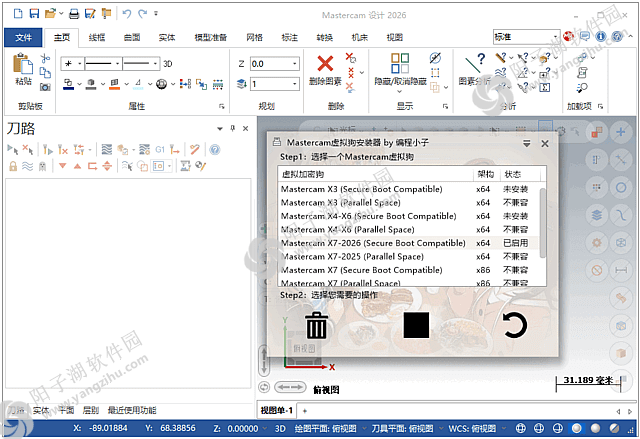640x439 pixels.
Task: Click the Open folder icon in quick access toolbar
Action: tap(50, 14)
